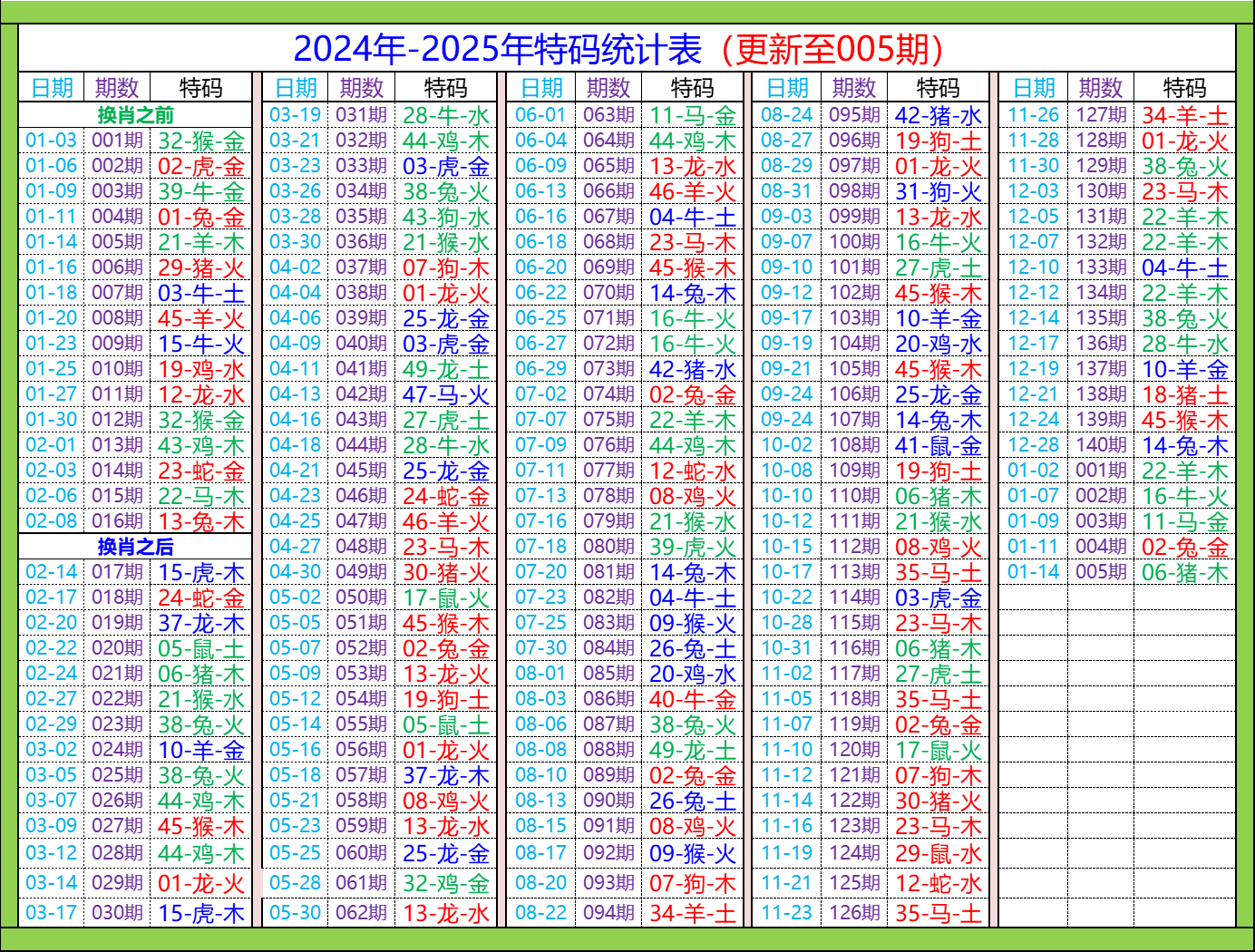Click the "062期" period cell
Viewport: 1255px width, 952px height.
point(362,913)
